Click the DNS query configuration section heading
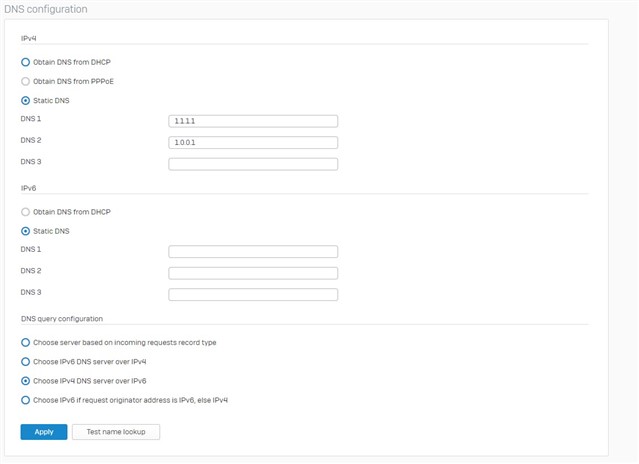 tap(62, 319)
